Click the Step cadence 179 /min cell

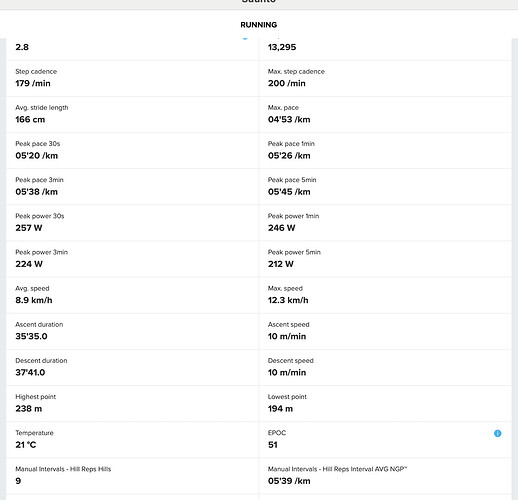coord(132,79)
